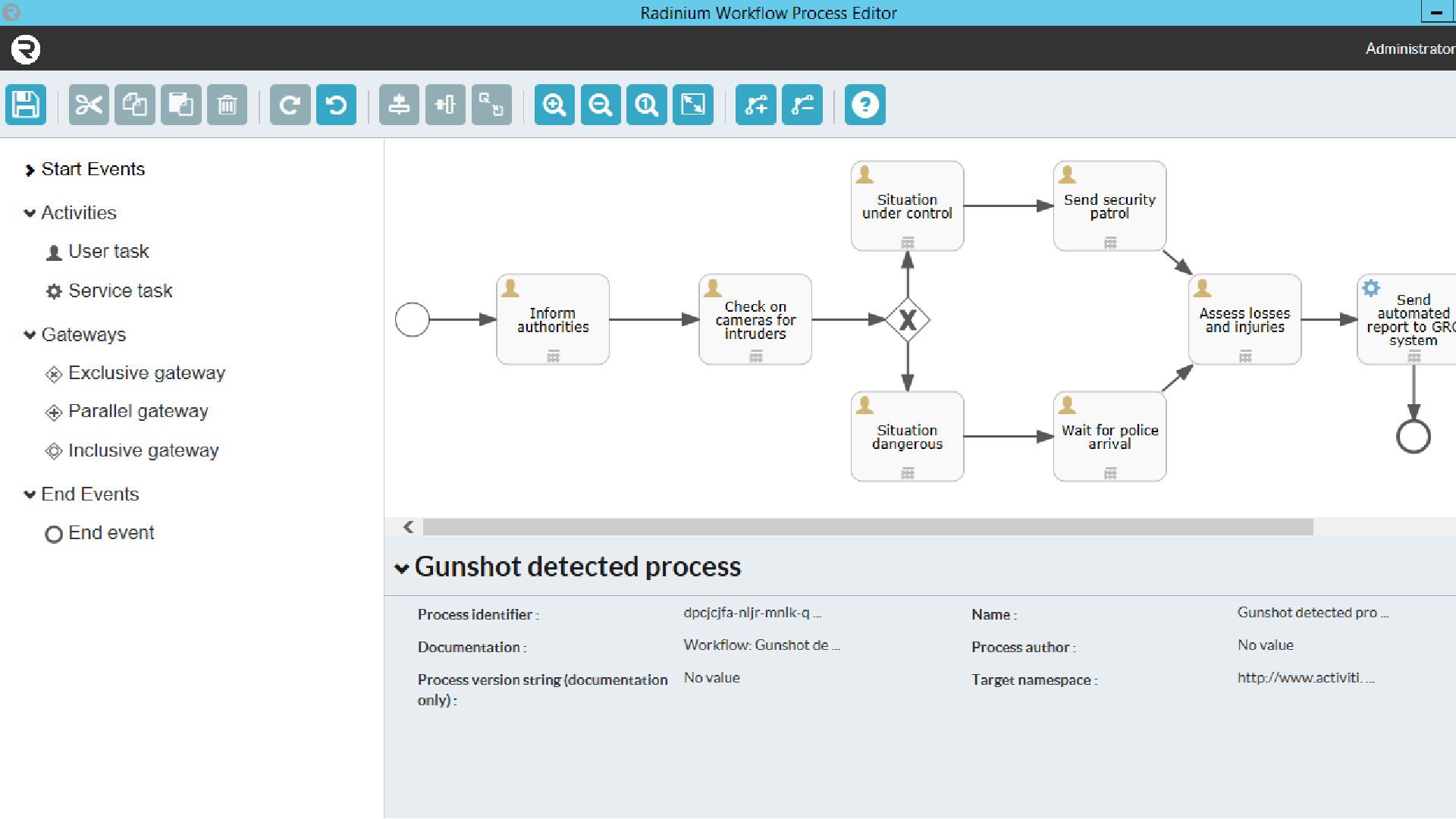The image size is (1456, 819).
Task: Select the Send security patrol task
Action: click(x=1109, y=206)
